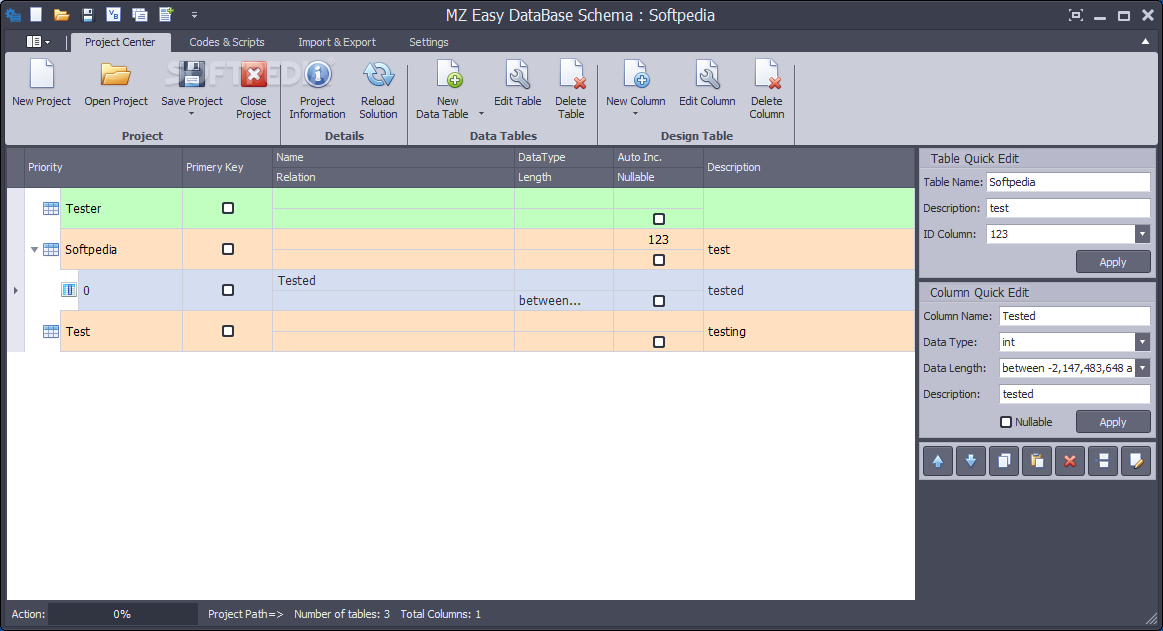Click the copy pages icon in side toolbar

click(x=1004, y=461)
